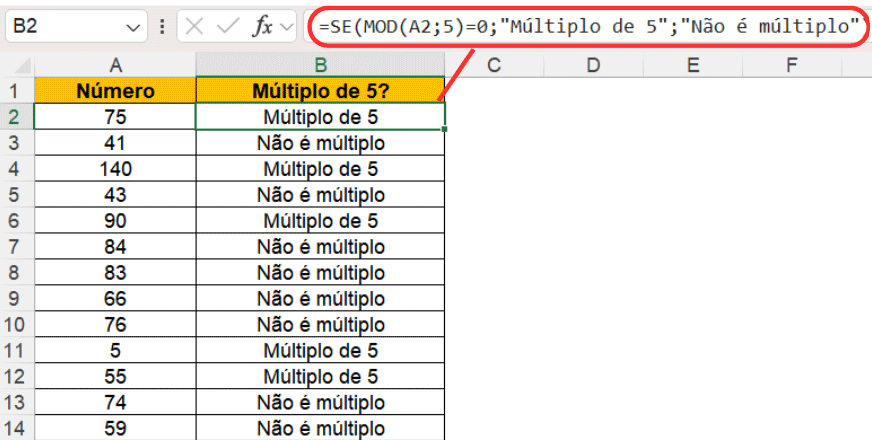Select row 1 header

pos(17,91)
